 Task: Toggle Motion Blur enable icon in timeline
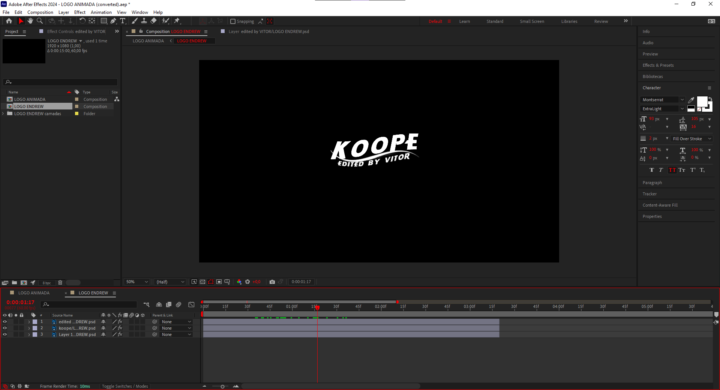(x=179, y=304)
